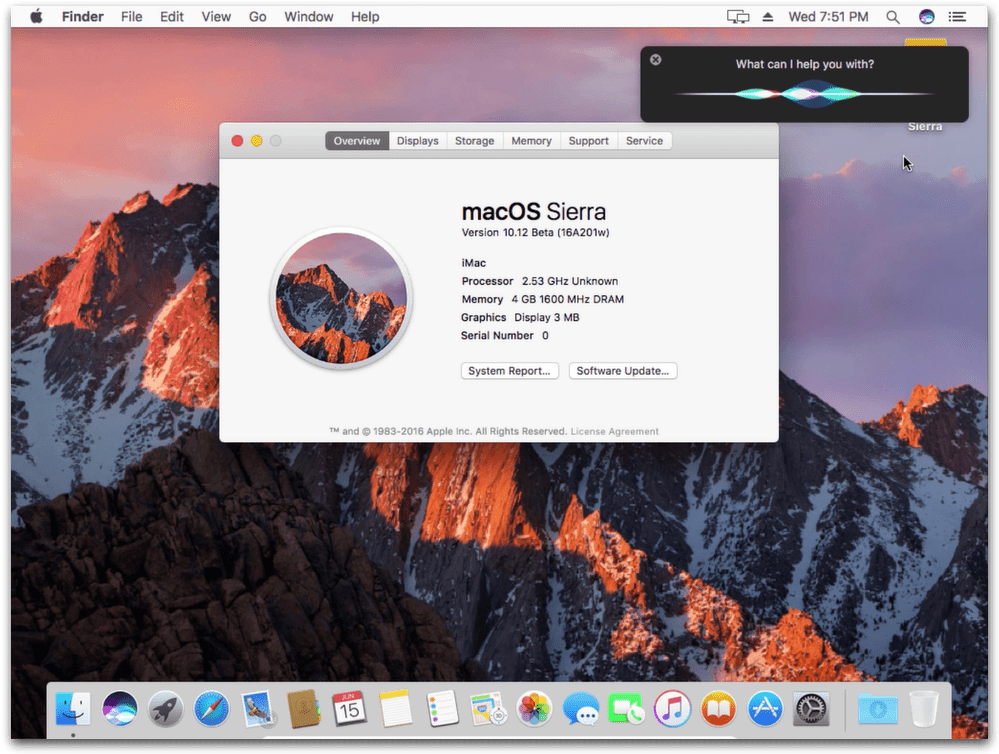Open Notes app in Dock

click(396, 709)
